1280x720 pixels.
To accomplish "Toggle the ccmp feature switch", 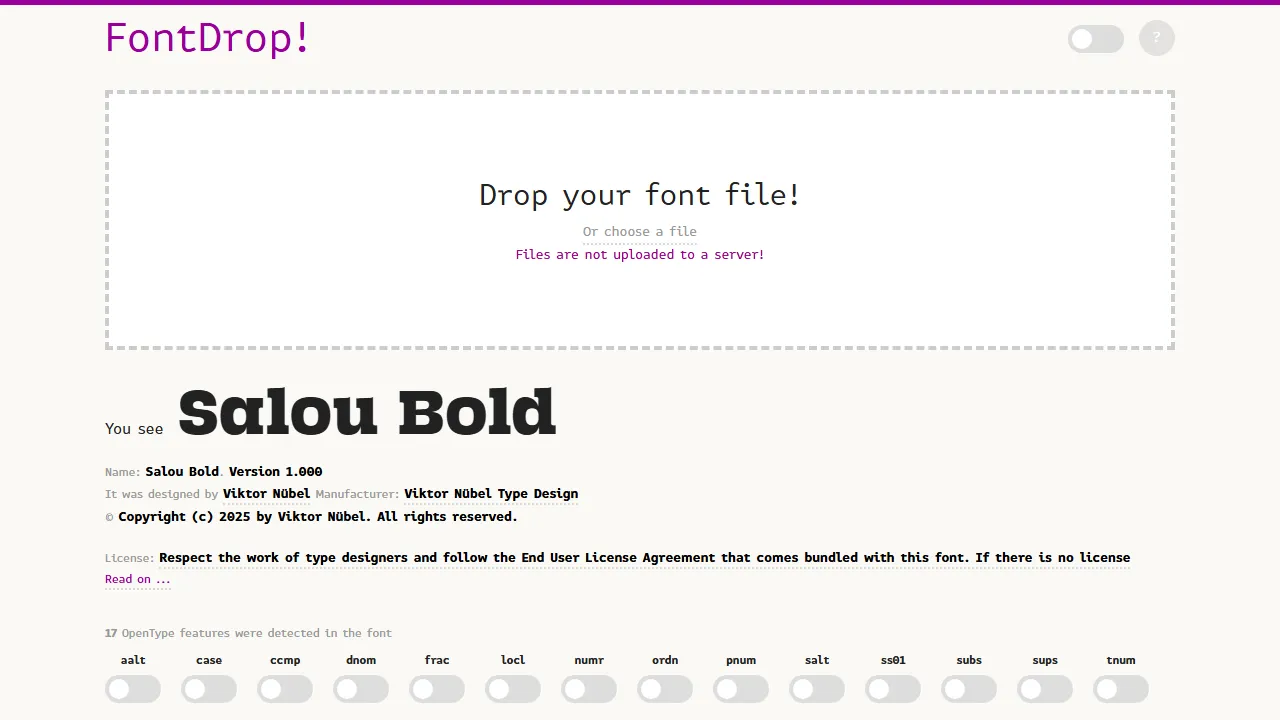I will point(285,689).
